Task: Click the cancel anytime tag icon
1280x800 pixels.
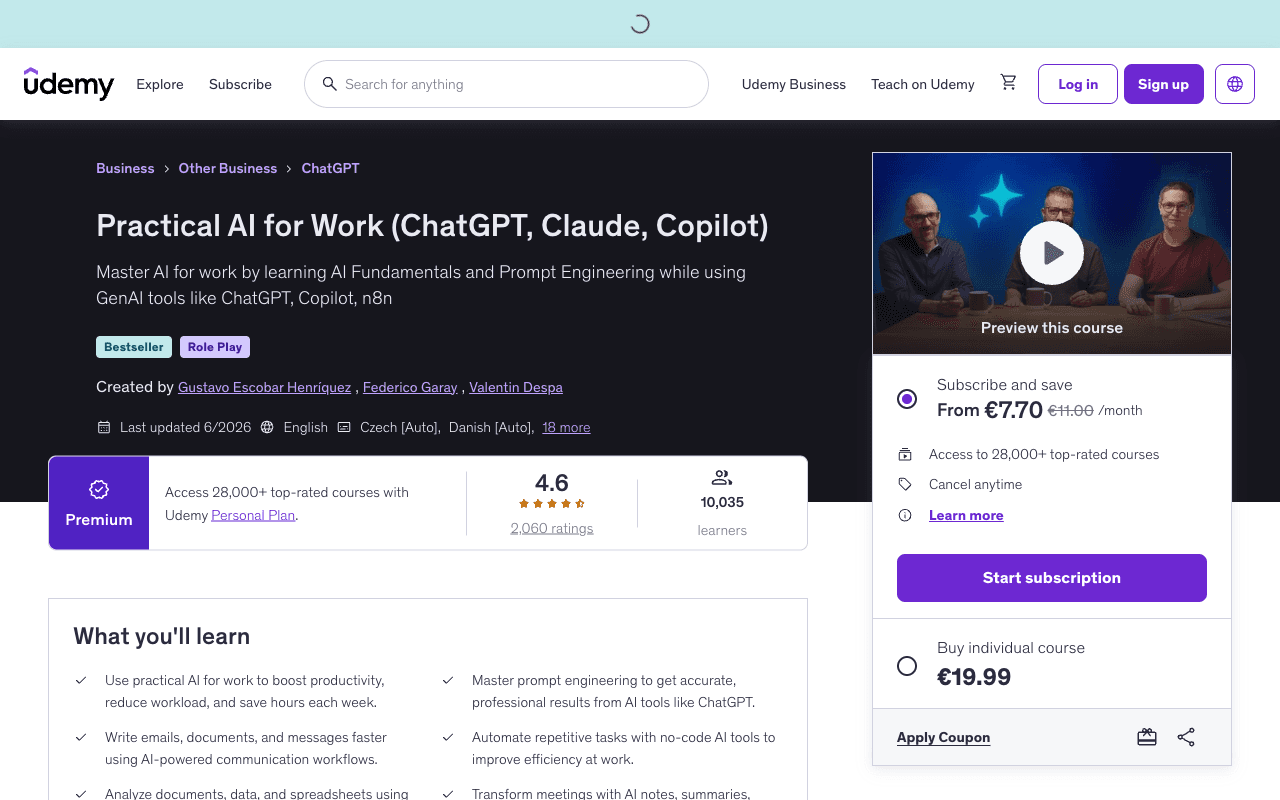Action: 905,484
